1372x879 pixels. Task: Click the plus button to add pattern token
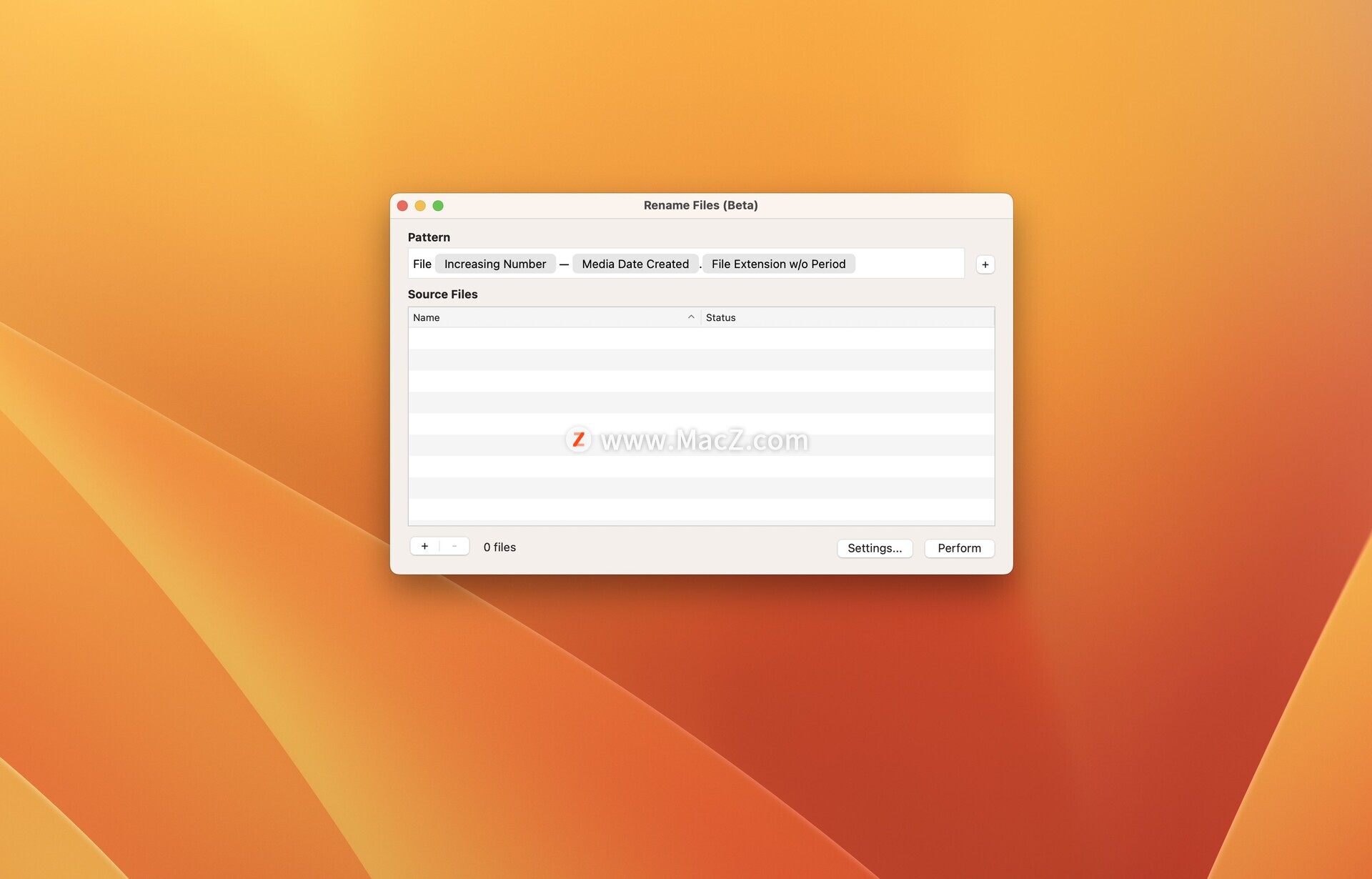coord(985,264)
